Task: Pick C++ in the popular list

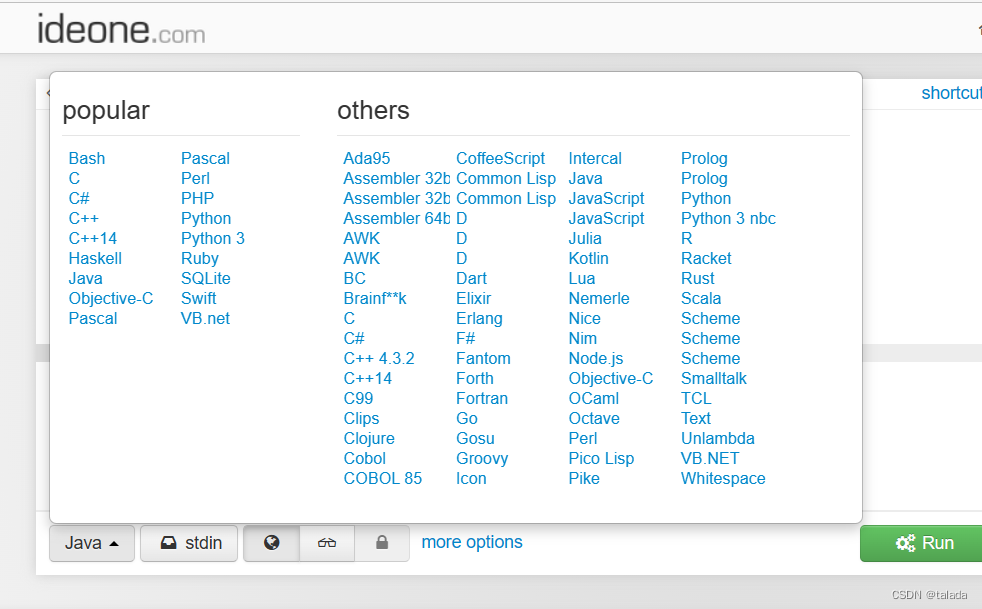Action: pyautogui.click(x=84, y=219)
